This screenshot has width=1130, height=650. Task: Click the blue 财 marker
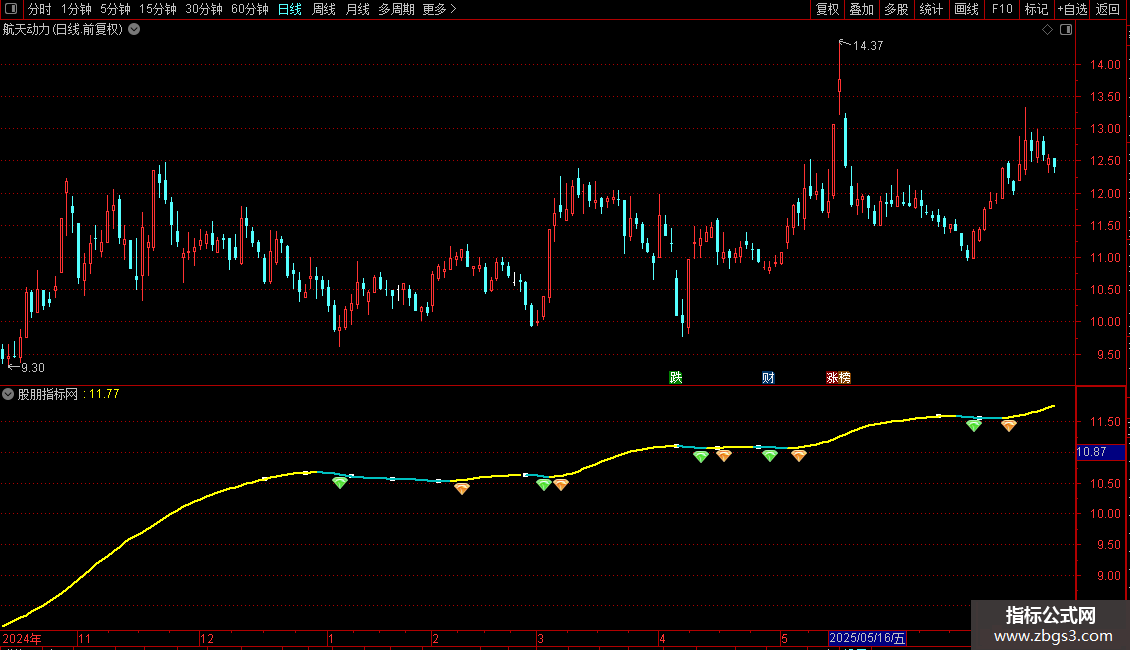tap(768, 378)
